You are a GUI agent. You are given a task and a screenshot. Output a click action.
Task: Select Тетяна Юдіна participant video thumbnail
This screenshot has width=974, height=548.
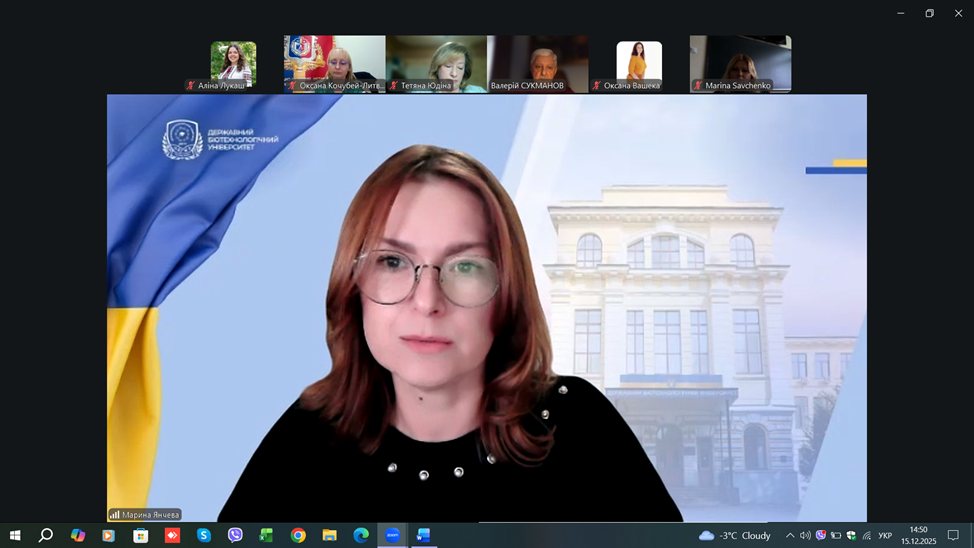tap(436, 64)
